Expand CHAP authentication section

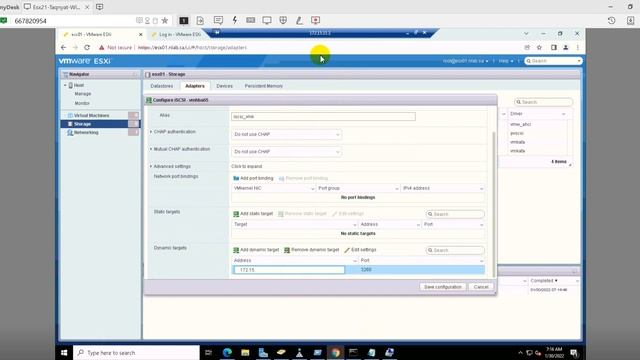[x=151, y=132]
